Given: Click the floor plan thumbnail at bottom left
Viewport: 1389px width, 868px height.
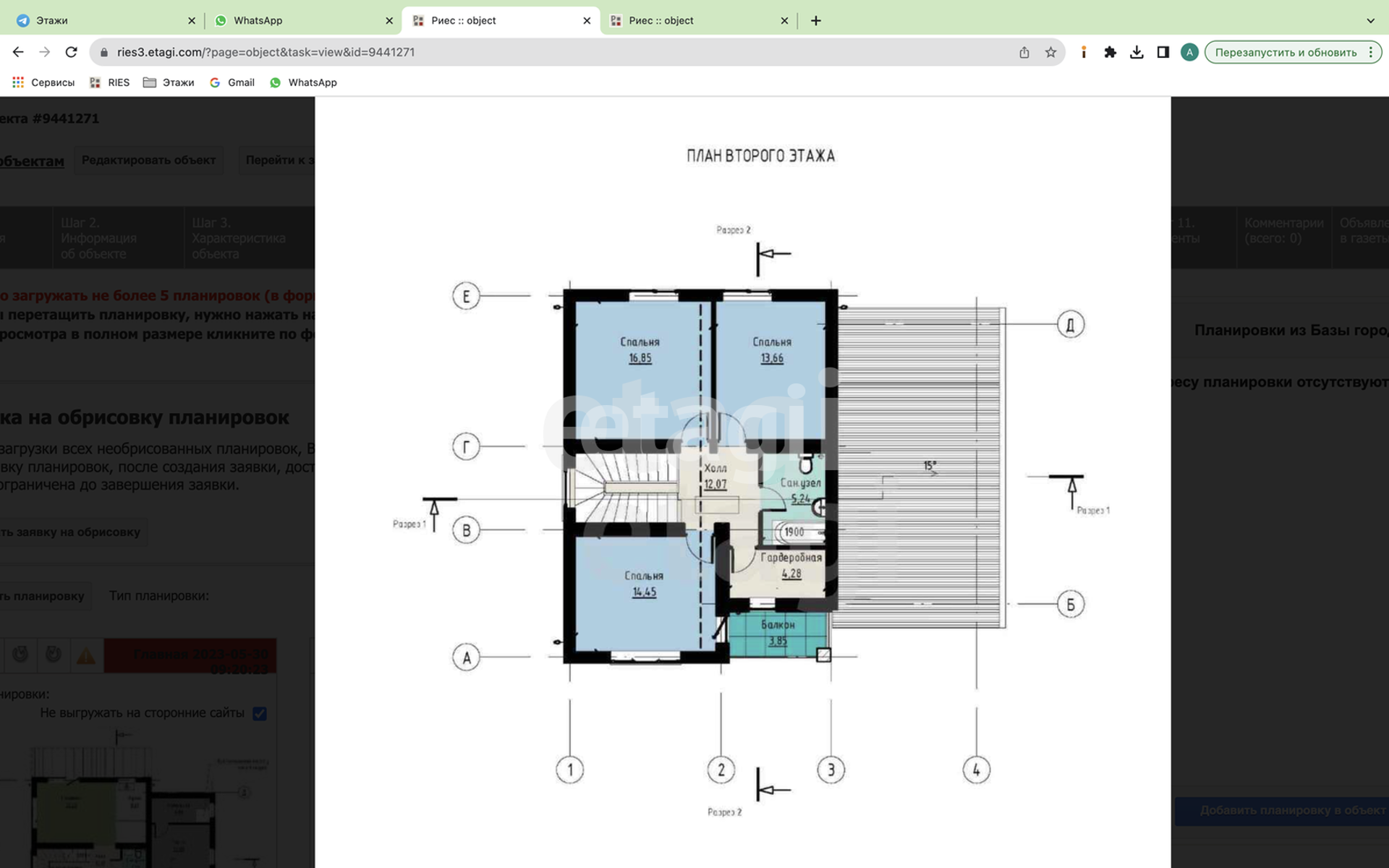Looking at the screenshot, I should coord(137,799).
